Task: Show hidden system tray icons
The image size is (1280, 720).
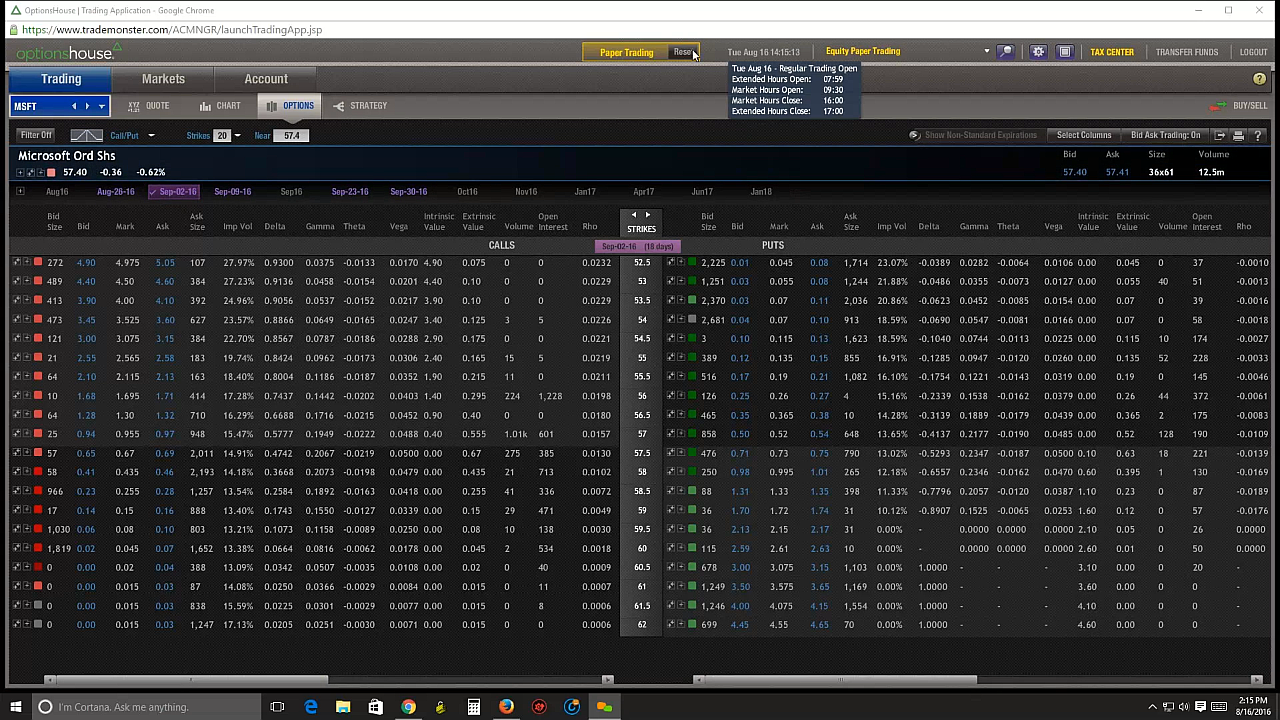Action: pyautogui.click(x=1153, y=707)
